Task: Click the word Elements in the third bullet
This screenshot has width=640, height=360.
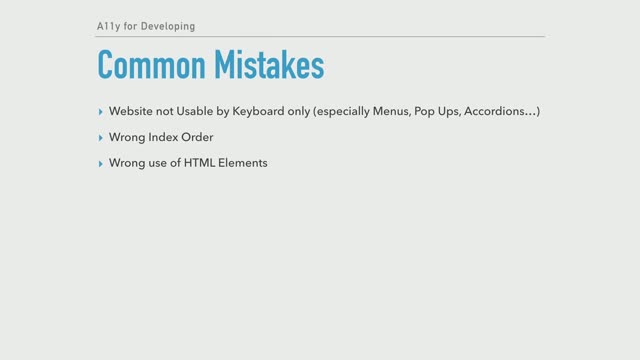Action: point(242,163)
